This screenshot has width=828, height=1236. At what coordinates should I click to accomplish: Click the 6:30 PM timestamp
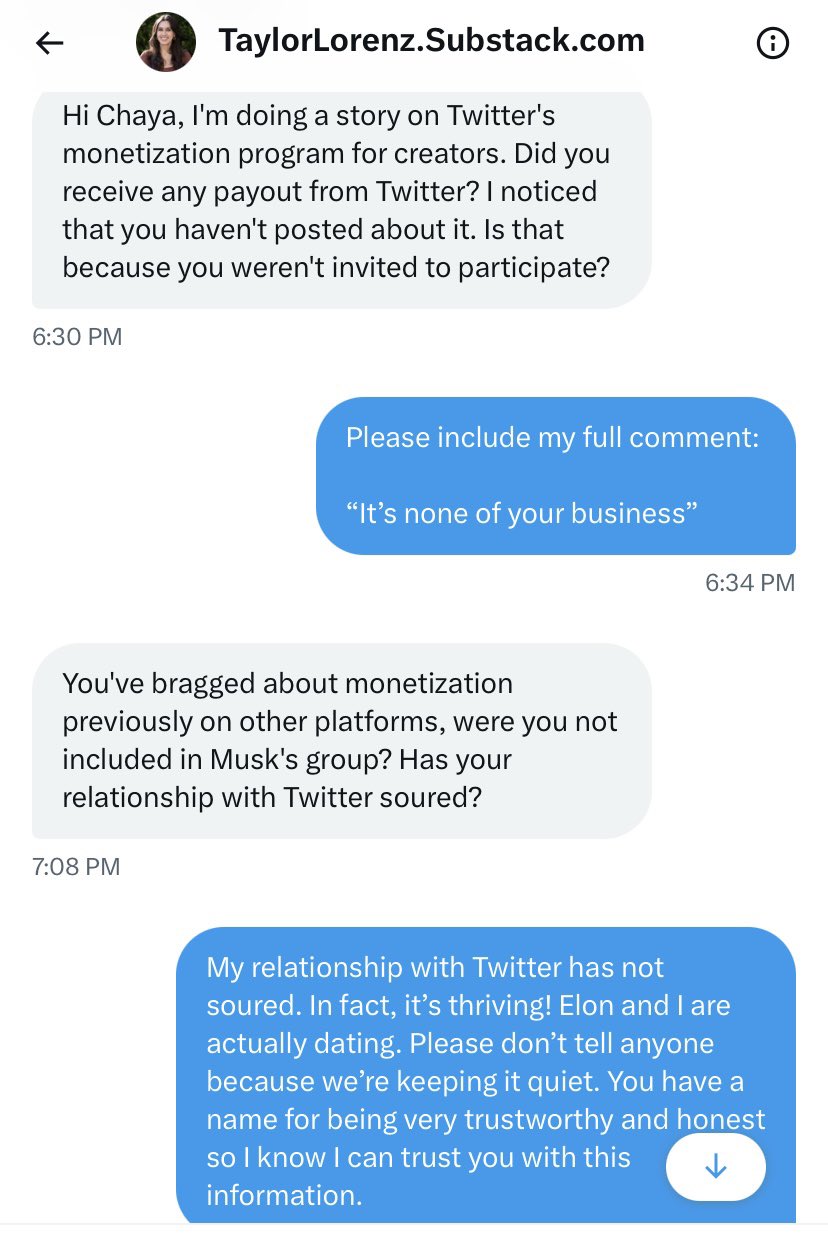tap(77, 337)
